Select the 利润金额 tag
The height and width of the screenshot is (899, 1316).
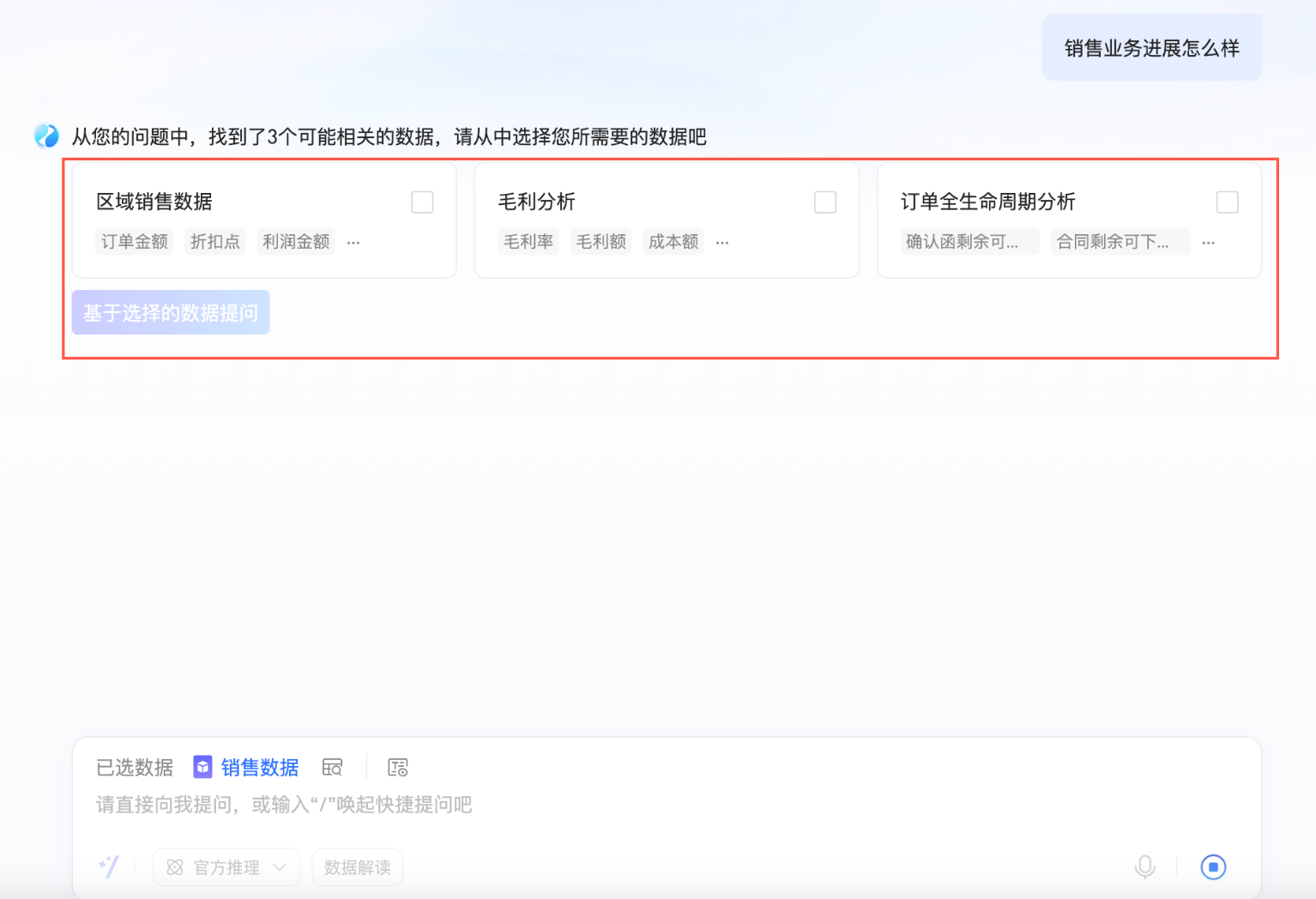tap(296, 242)
